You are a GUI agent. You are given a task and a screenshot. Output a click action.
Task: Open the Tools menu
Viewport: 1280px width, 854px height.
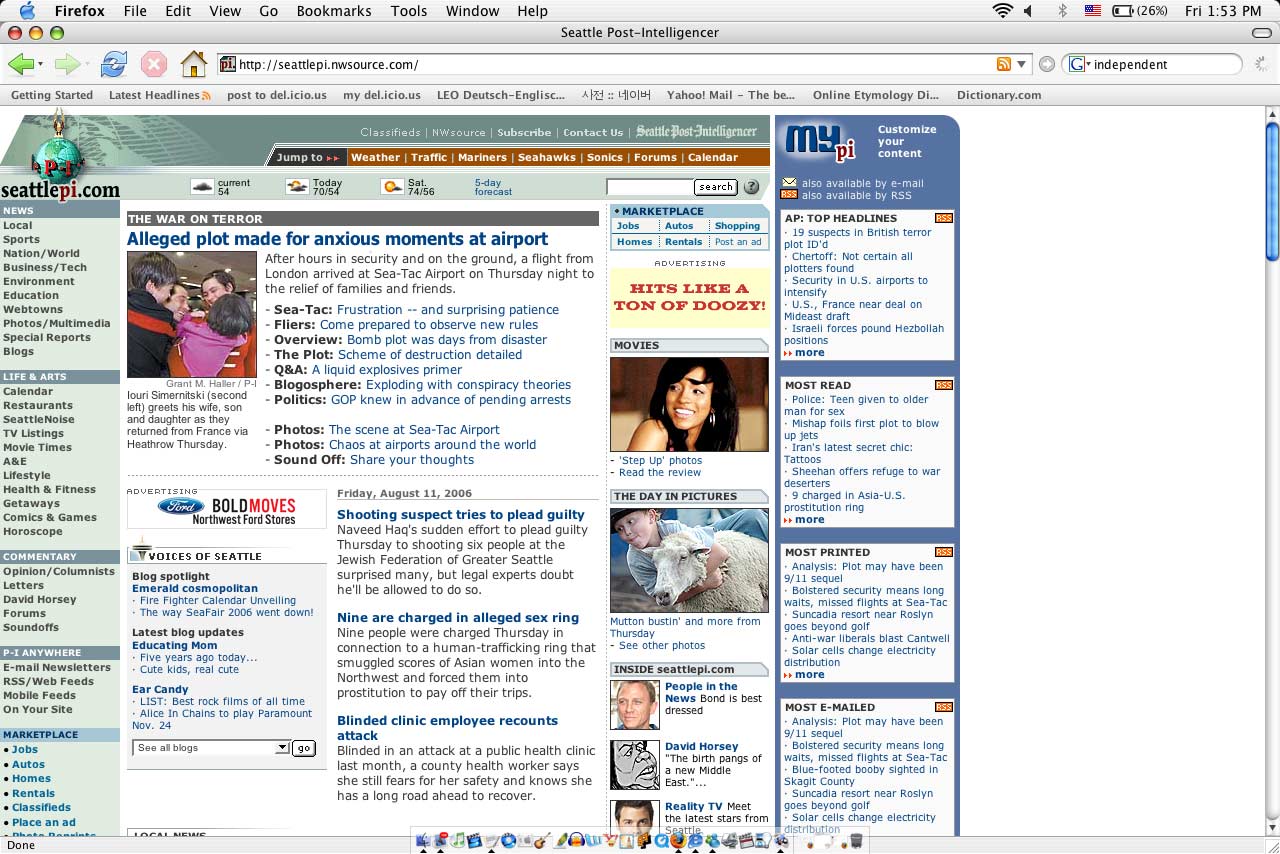tap(408, 11)
